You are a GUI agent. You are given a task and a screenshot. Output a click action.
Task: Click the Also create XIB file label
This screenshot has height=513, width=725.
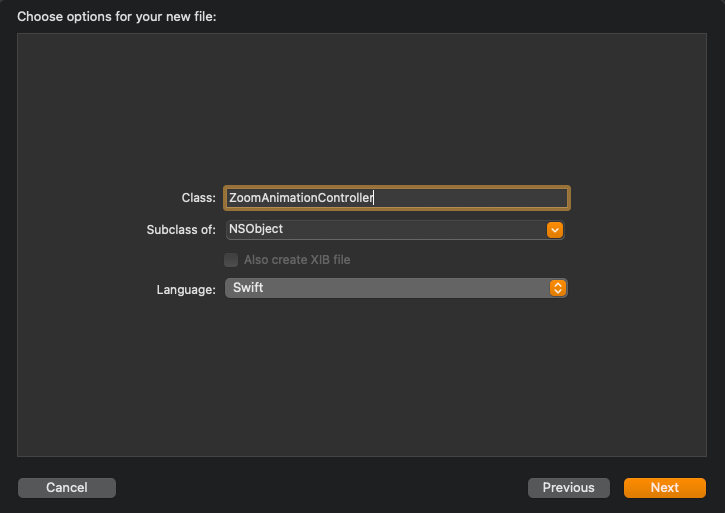tap(297, 260)
